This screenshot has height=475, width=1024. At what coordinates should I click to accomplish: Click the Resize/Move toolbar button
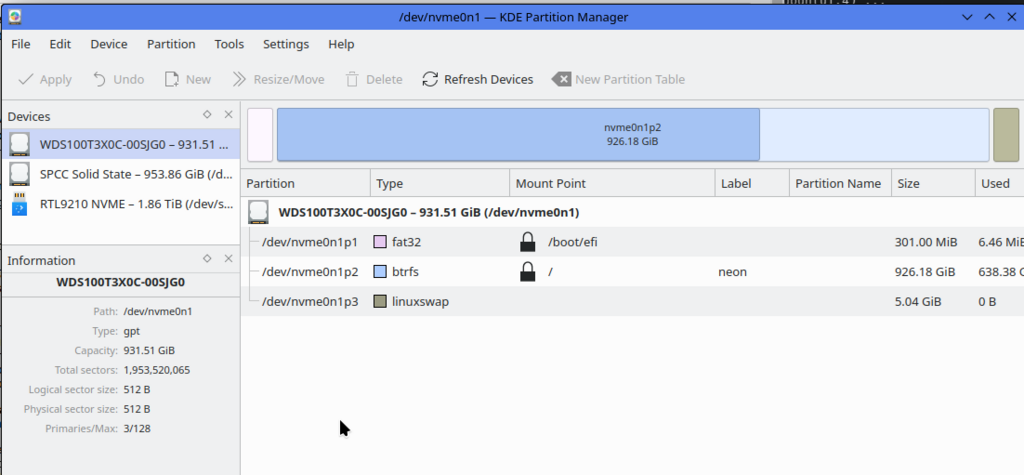coord(278,80)
